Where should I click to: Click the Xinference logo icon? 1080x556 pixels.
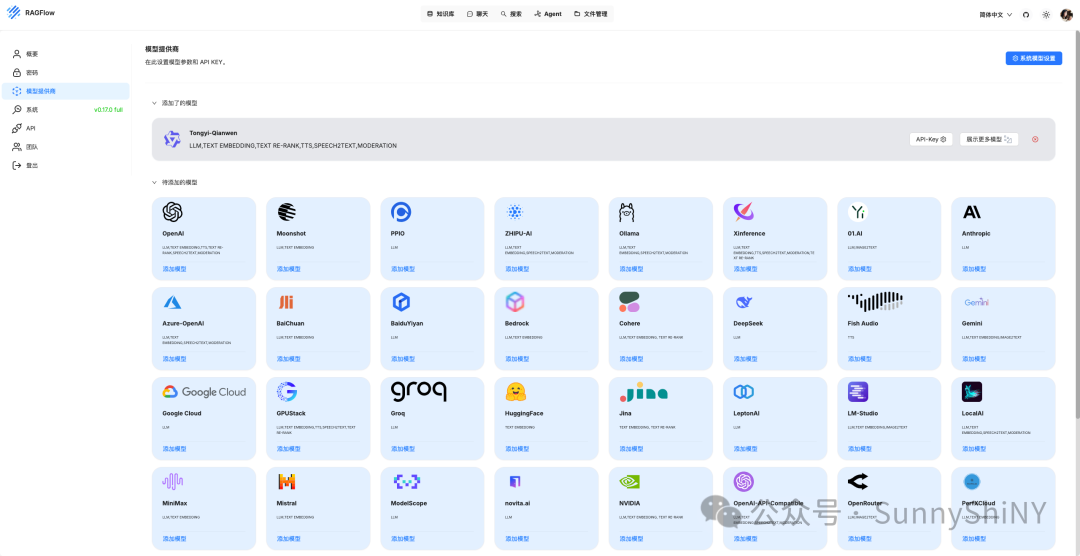pyautogui.click(x=744, y=212)
